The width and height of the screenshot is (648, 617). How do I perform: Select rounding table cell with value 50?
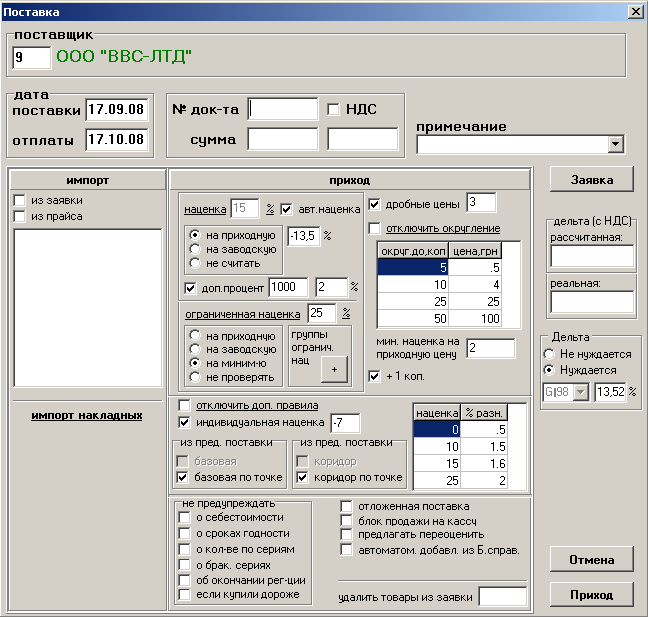pos(413,319)
